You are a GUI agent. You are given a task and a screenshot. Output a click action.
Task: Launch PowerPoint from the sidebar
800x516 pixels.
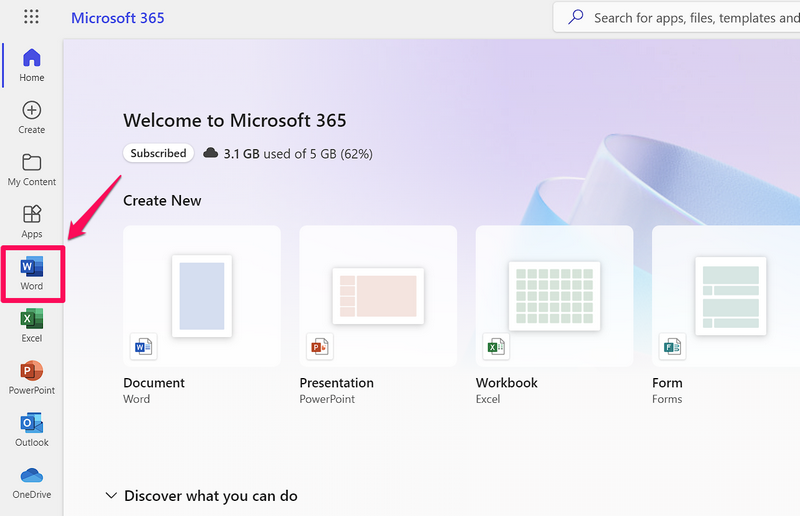coord(32,377)
